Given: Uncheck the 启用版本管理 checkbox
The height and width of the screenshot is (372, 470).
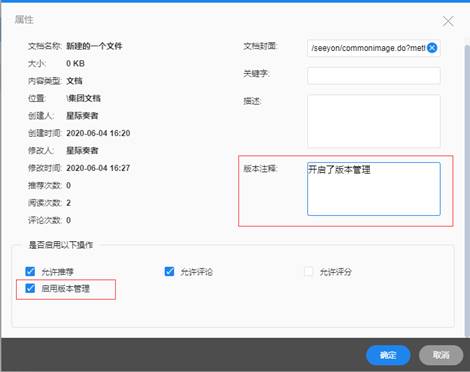Looking at the screenshot, I should click(30, 288).
